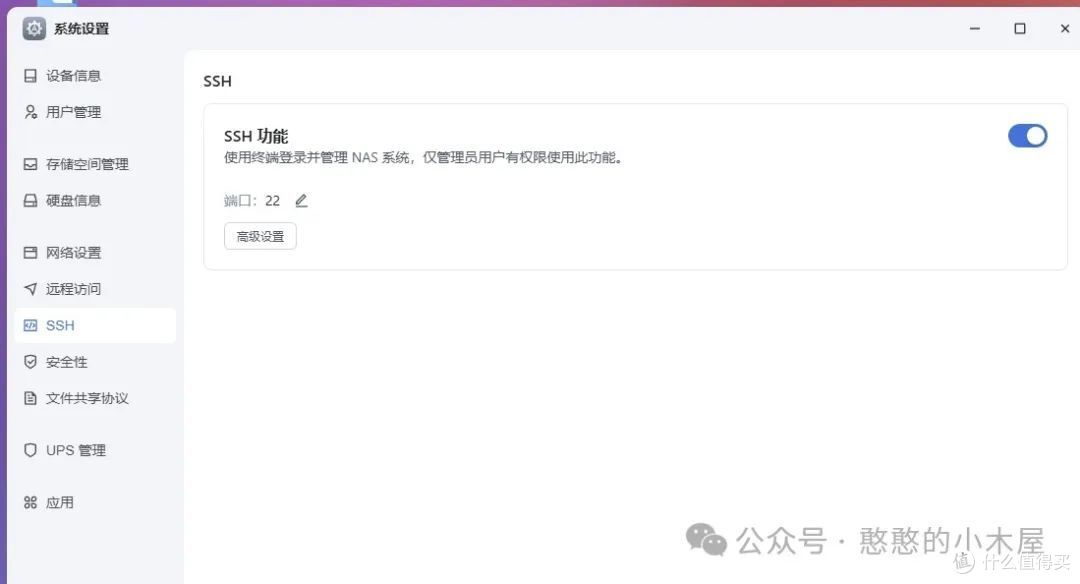Click the 硬盘信息 disk icon
This screenshot has height=584, width=1080.
30,200
